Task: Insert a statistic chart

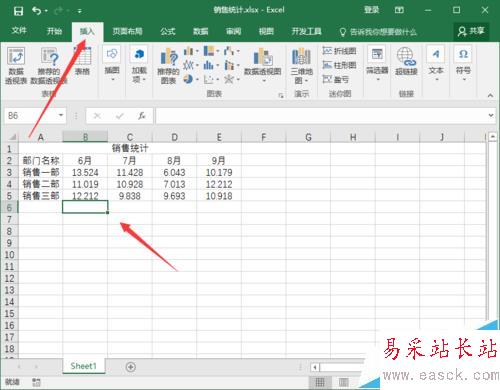Action: point(211,65)
